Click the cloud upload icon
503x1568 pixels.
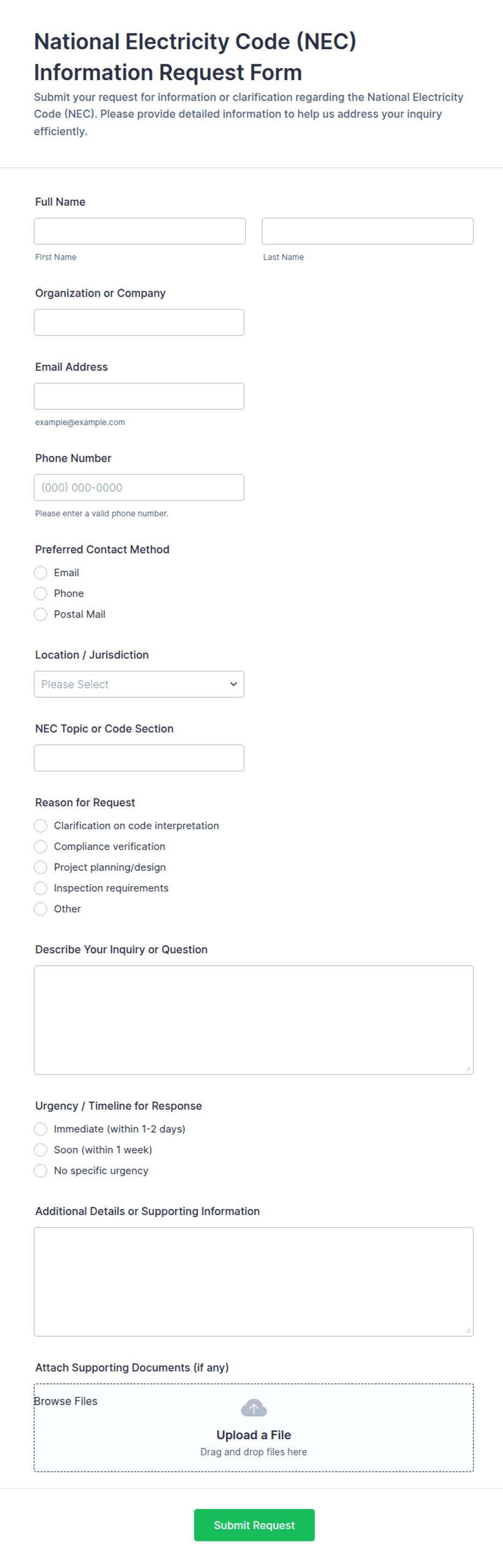254,1408
